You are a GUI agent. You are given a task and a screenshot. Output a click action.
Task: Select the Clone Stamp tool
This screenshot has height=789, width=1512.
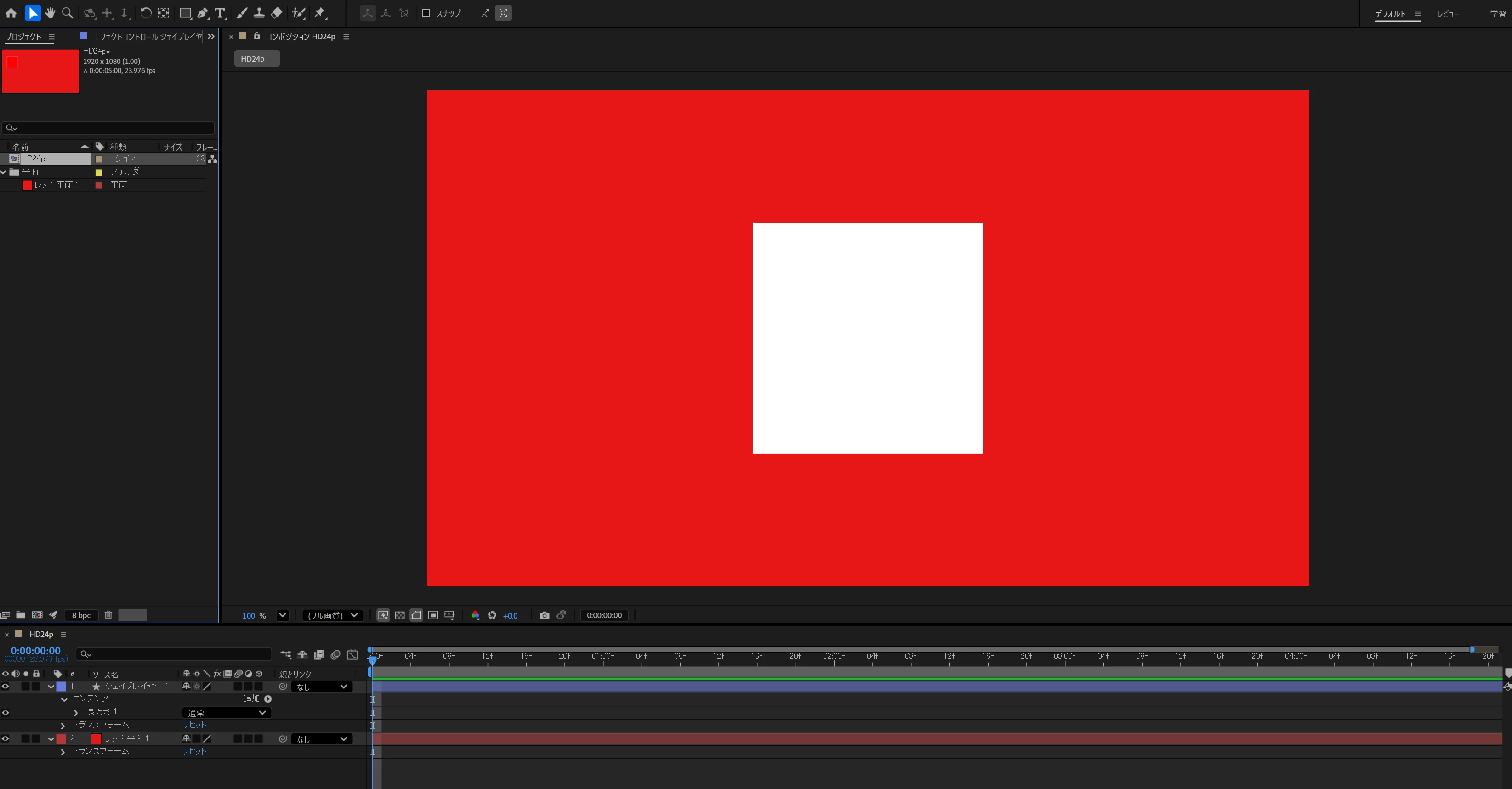point(259,13)
